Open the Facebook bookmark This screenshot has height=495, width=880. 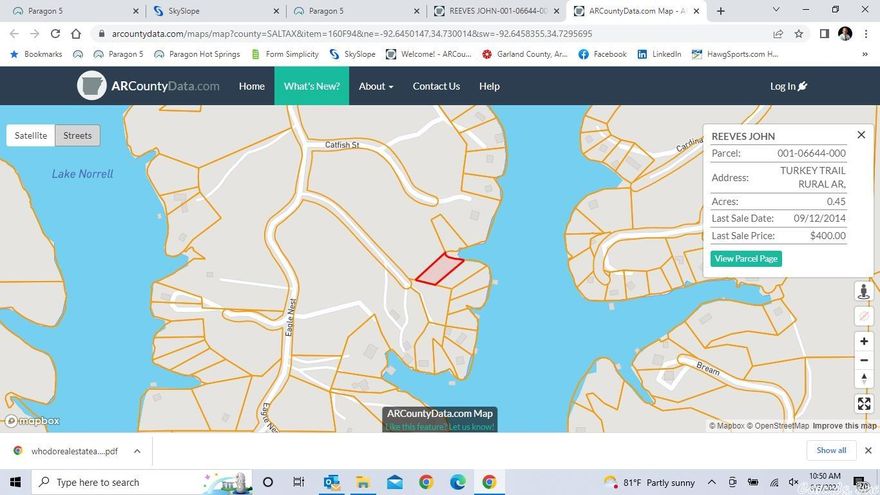click(602, 54)
